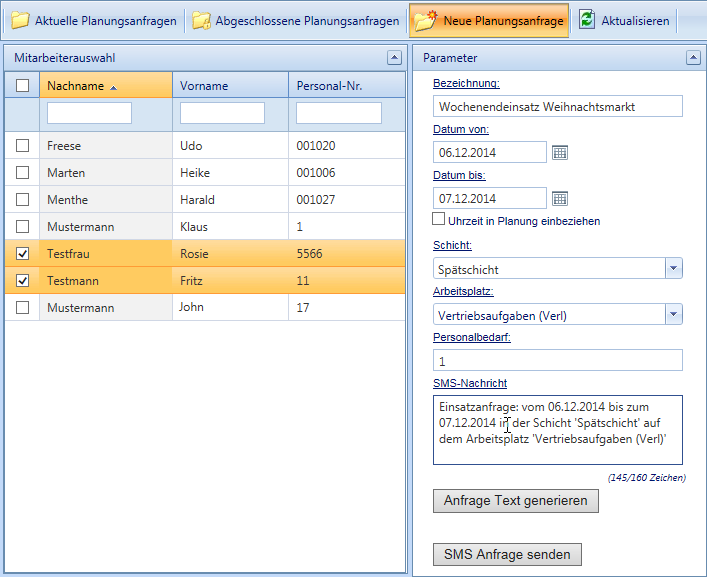Screen dimensions: 707x577
Task: Sort by the Personal-Nr. column header
Action: (347, 85)
